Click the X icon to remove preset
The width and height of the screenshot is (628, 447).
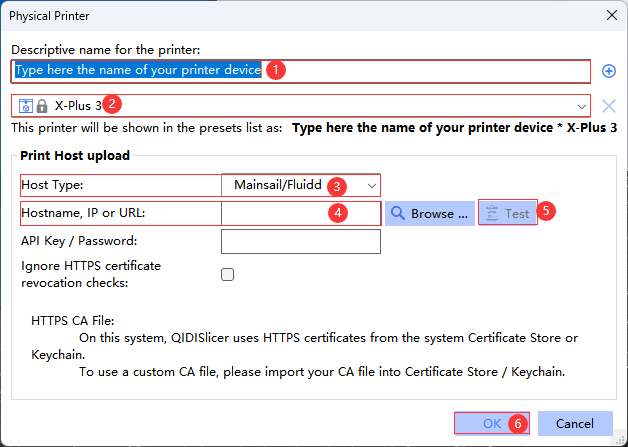[609, 105]
